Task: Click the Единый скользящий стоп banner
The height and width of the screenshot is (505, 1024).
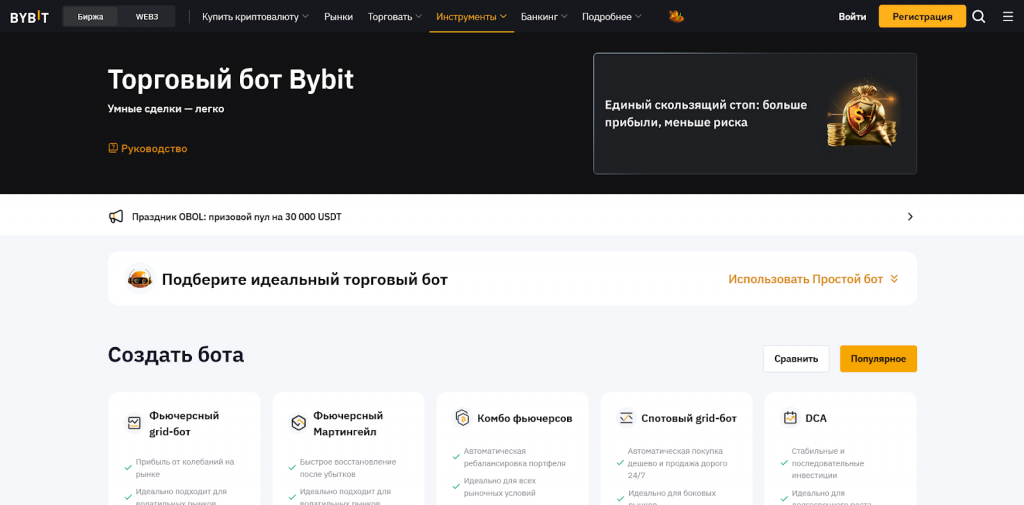Action: 754,114
